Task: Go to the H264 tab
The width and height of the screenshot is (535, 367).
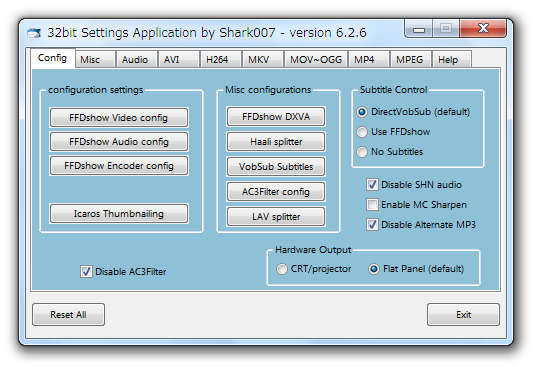Action: pyautogui.click(x=221, y=60)
